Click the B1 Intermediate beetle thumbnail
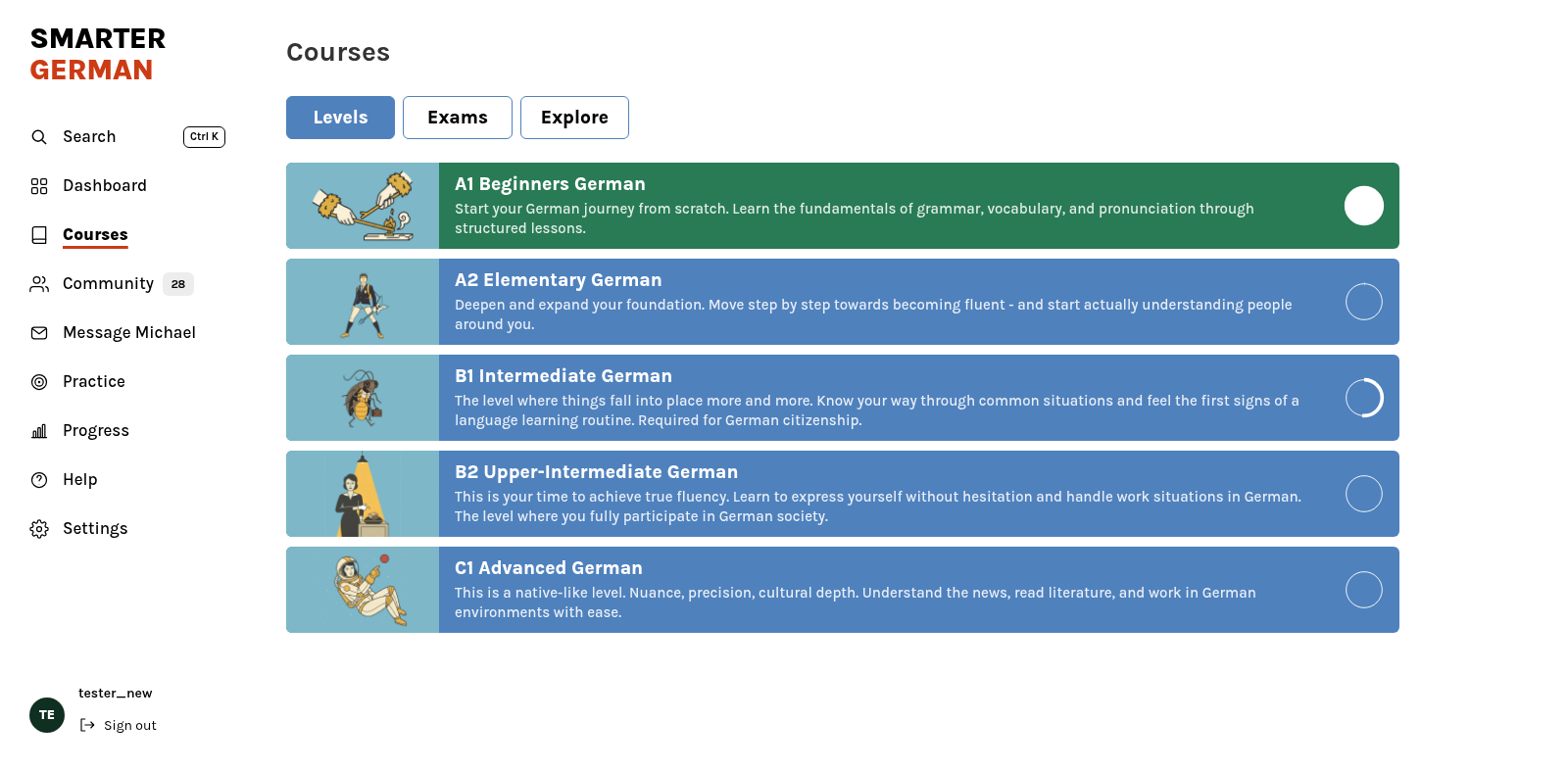Image resolution: width=1568 pixels, height=770 pixels. pos(363,398)
